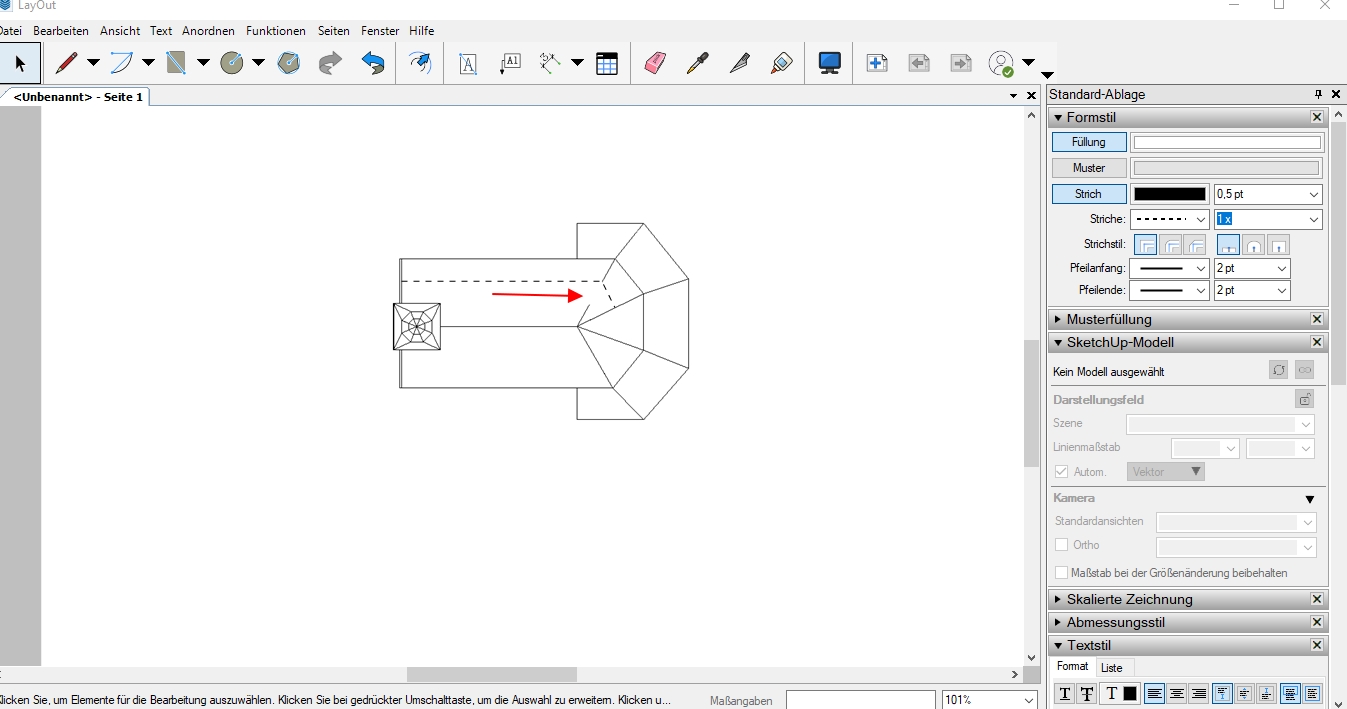Click the black stroke color swatch
This screenshot has height=709, width=1347.
[1169, 194]
